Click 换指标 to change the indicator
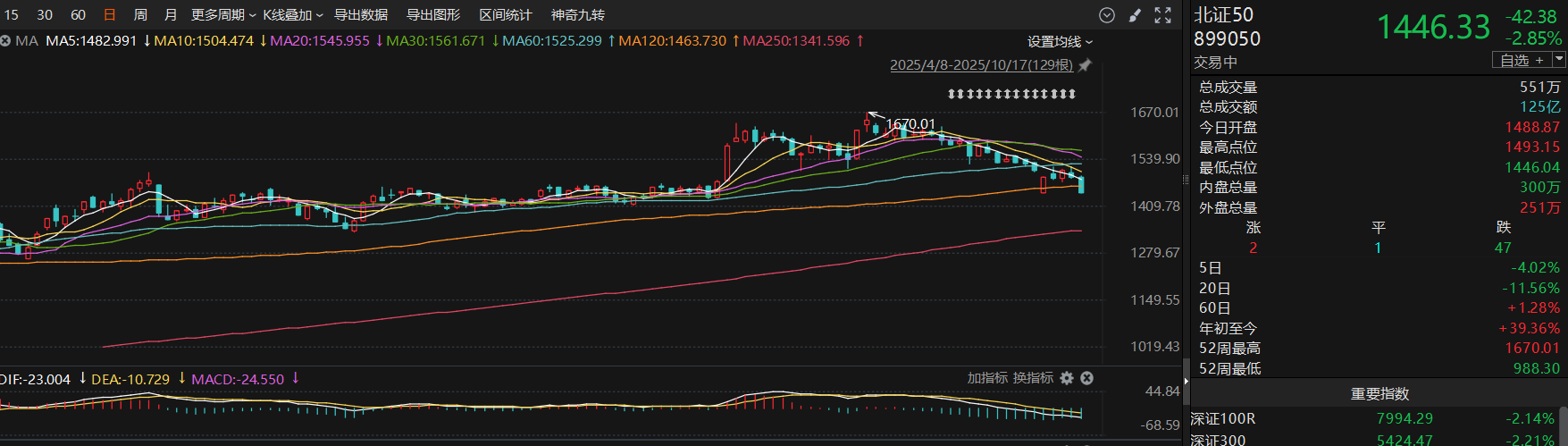1568x446 pixels. pos(1033,378)
